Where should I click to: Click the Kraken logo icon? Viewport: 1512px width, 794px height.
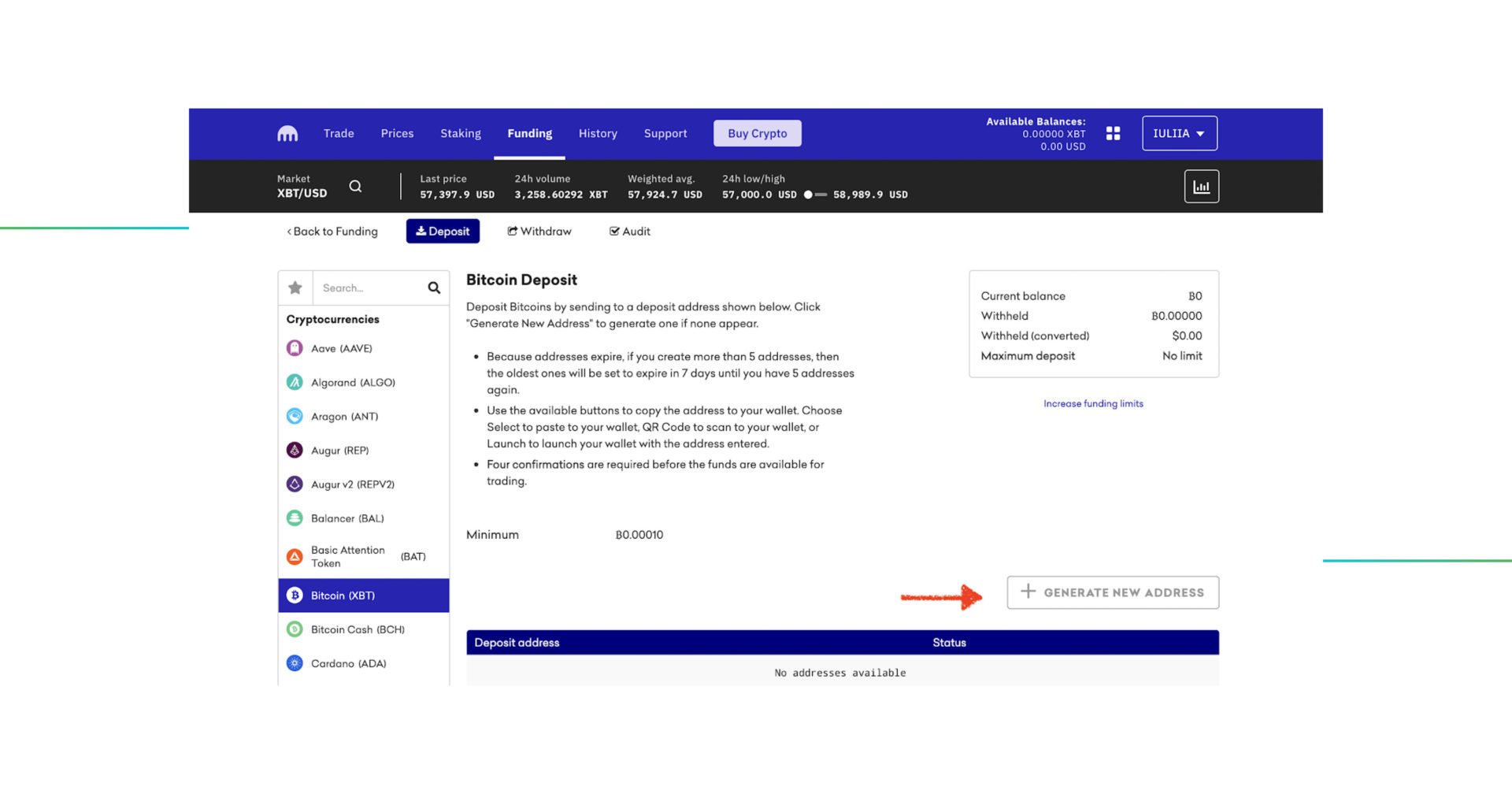287,134
